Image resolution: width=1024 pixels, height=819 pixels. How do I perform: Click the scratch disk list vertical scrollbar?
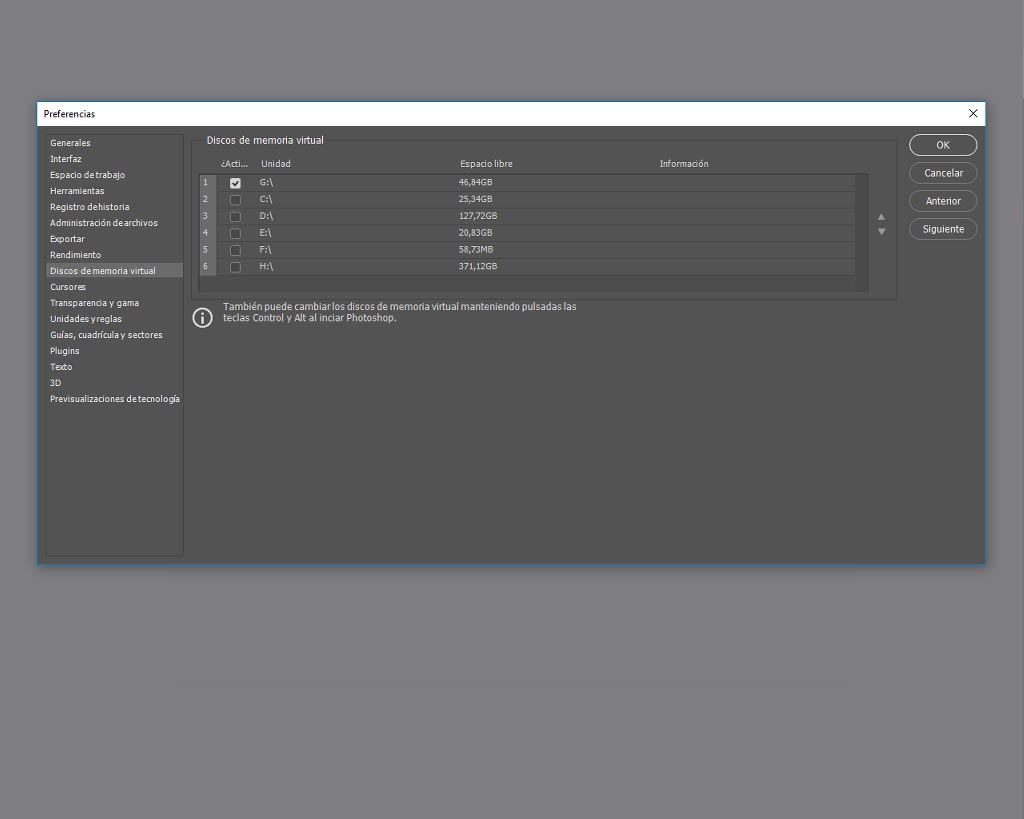[x=862, y=233]
